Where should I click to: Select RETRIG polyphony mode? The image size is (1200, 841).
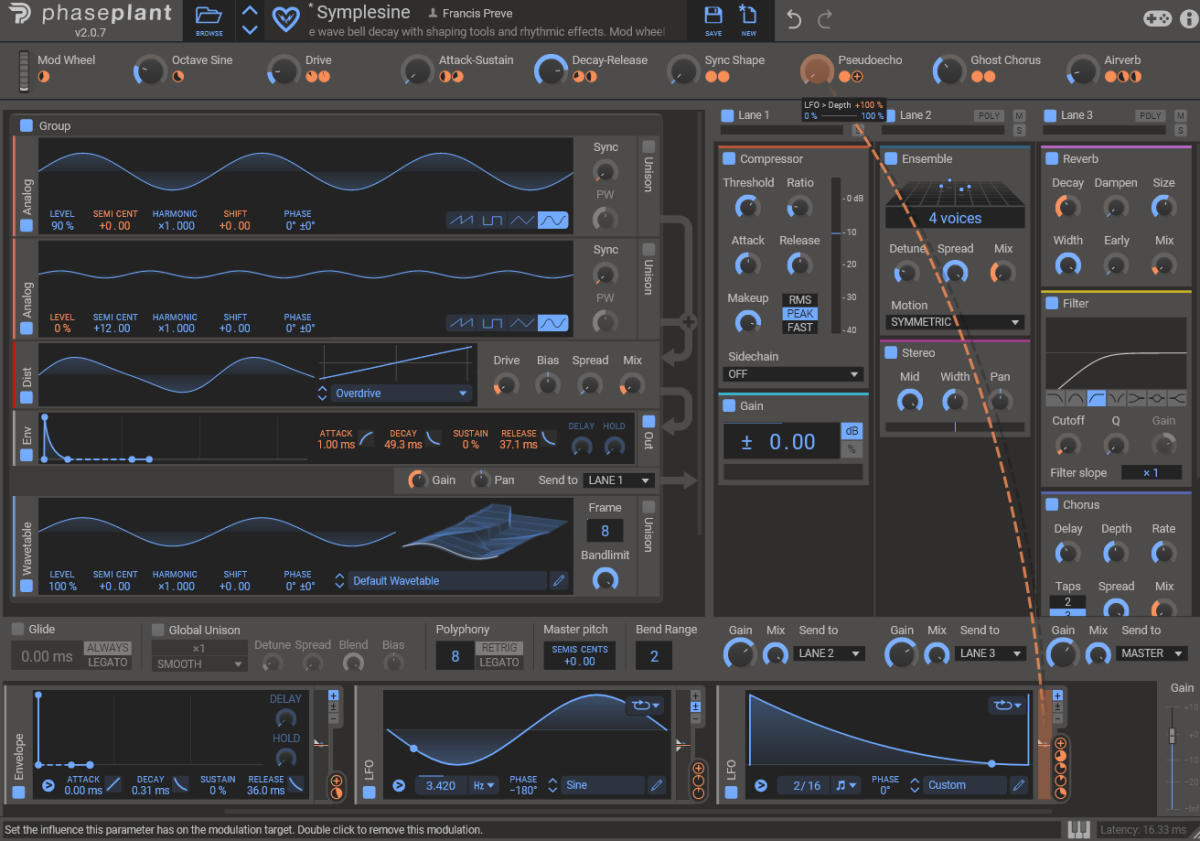tap(499, 648)
